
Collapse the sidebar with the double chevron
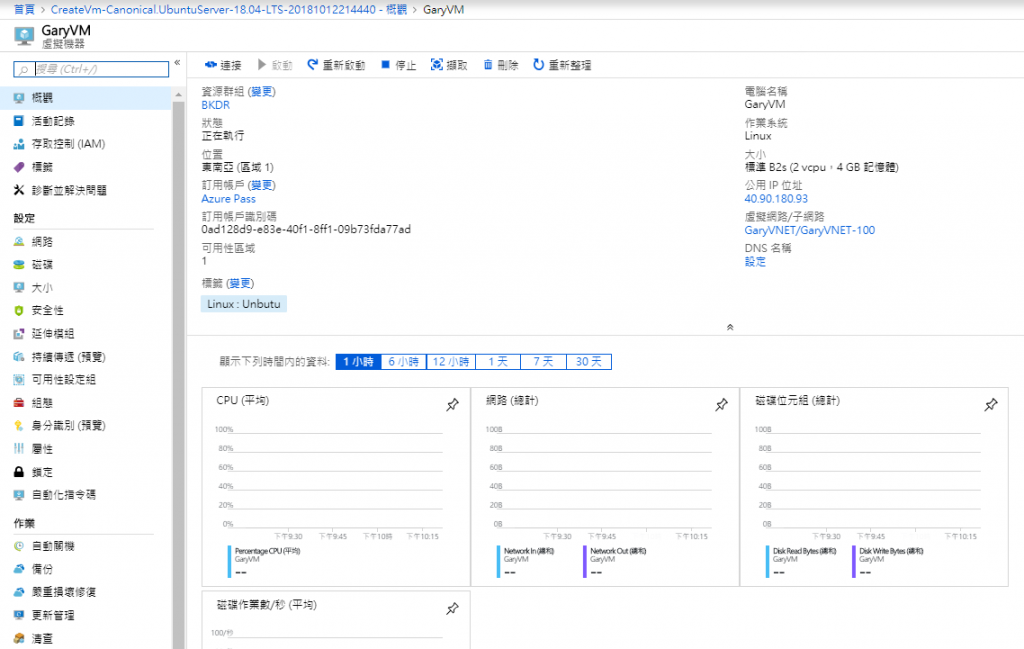[x=177, y=63]
